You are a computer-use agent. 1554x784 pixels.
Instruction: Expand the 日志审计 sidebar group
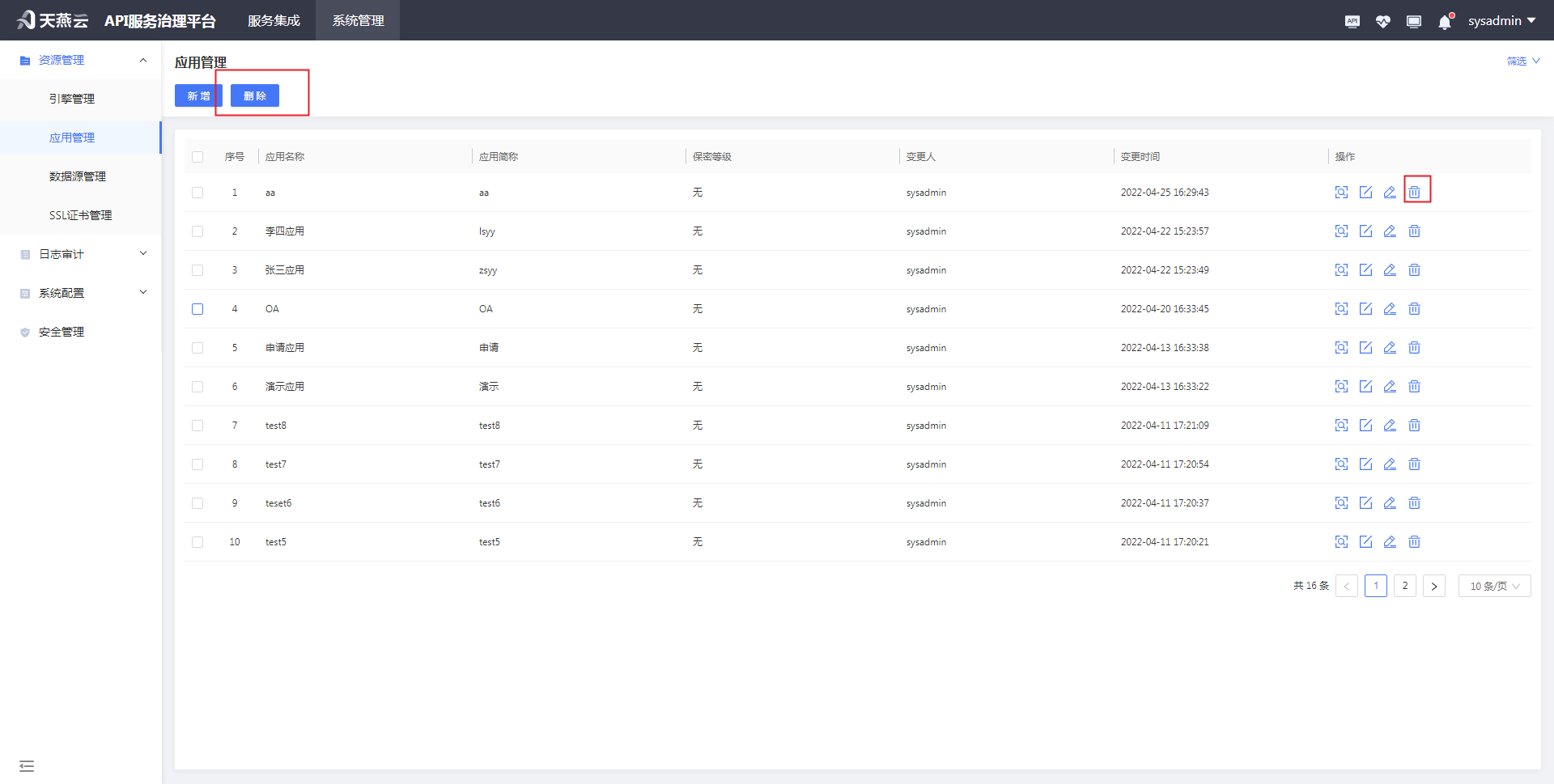[81, 254]
